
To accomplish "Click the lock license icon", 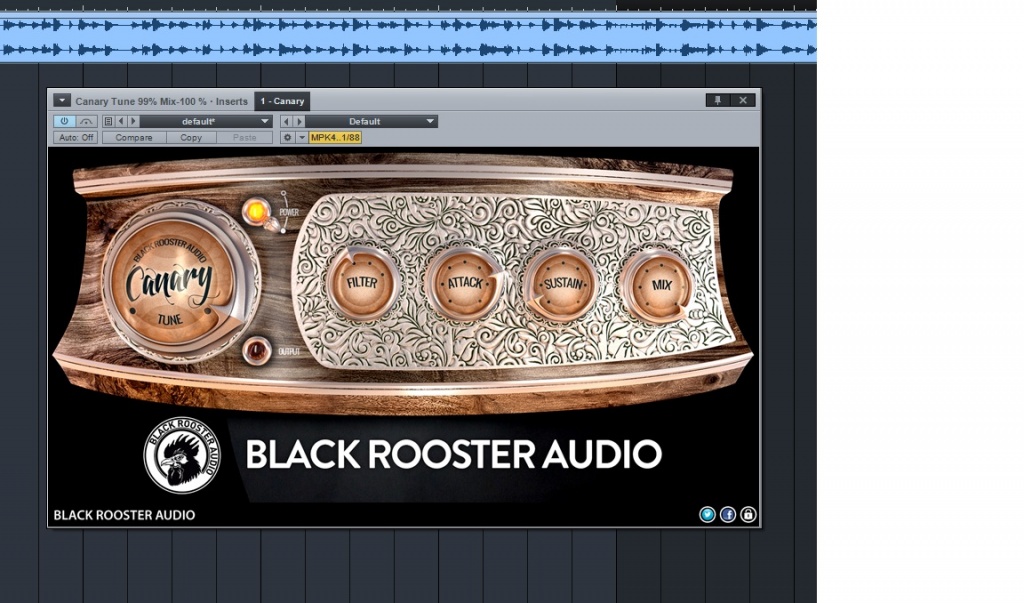I will (x=748, y=515).
